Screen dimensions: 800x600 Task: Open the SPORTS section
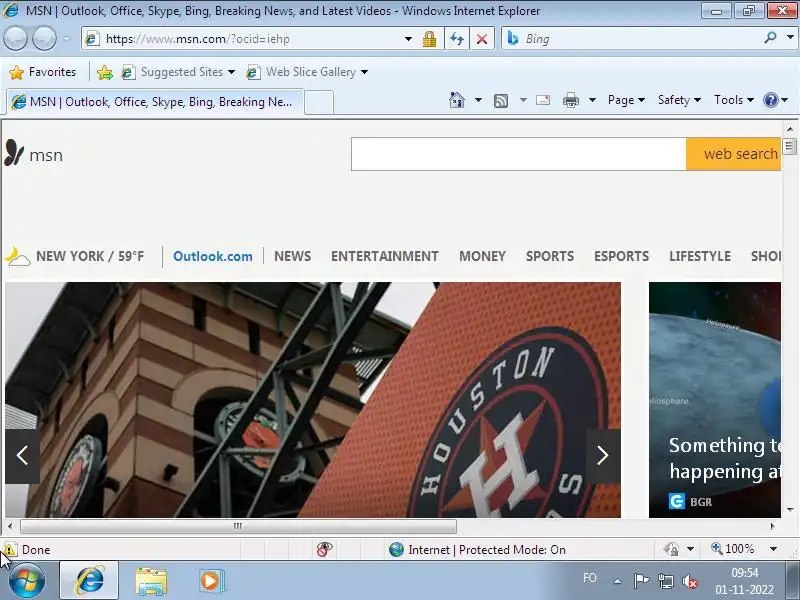coord(550,256)
